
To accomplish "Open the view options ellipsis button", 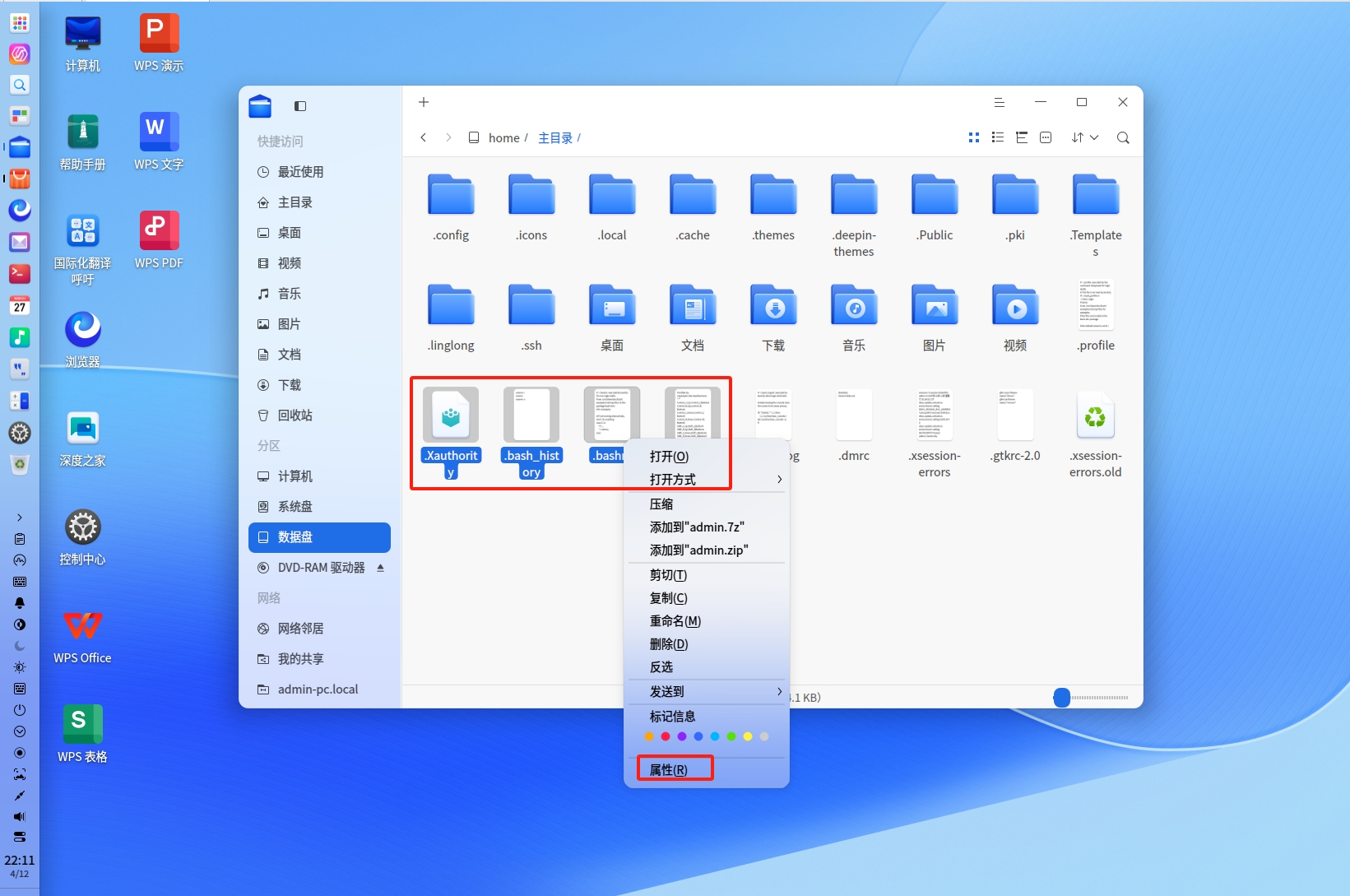I will [x=1046, y=137].
